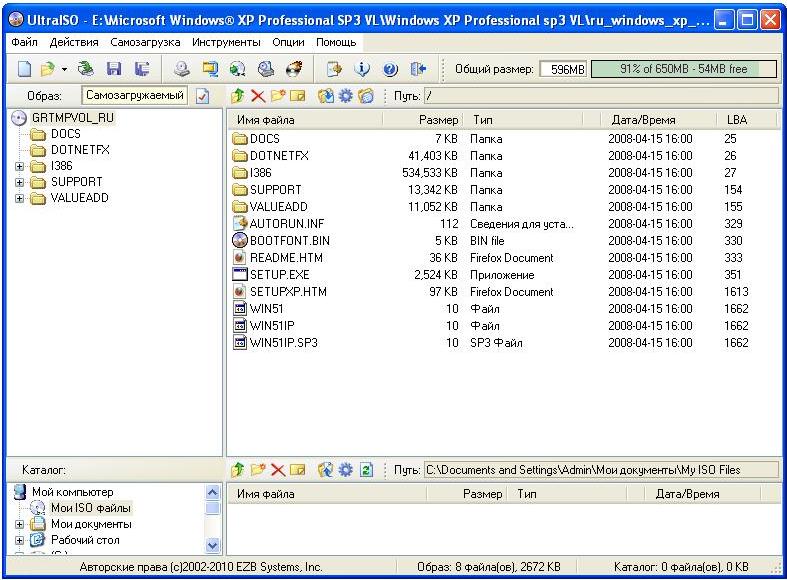Click the blue gear icon in image toolbar
Image resolution: width=787 pixels, height=580 pixels.
[x=346, y=95]
